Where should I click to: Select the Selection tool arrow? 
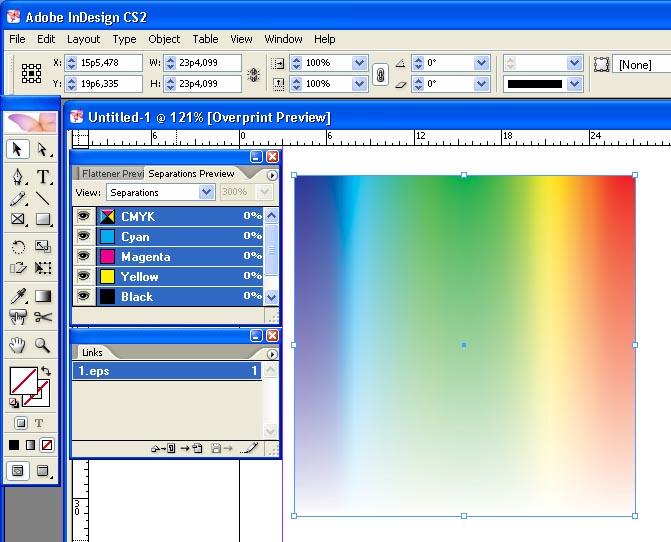tap(17, 149)
